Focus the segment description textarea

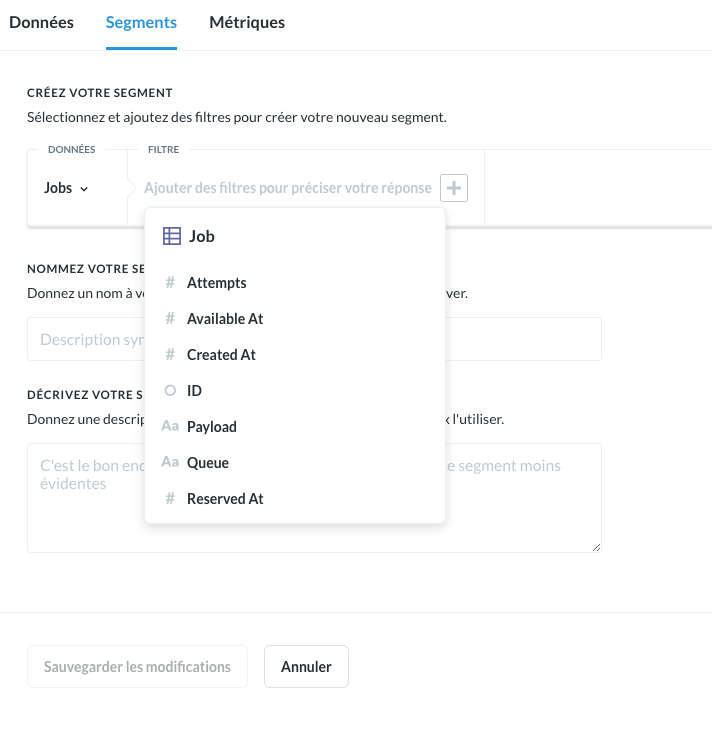point(314,498)
